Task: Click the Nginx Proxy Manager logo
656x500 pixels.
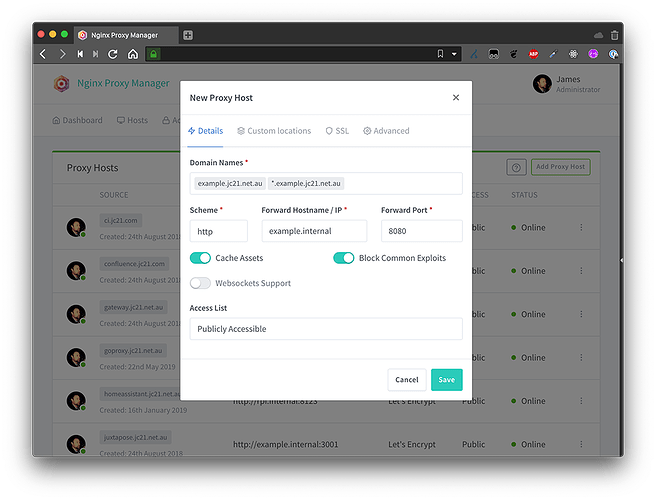Action: [x=61, y=84]
